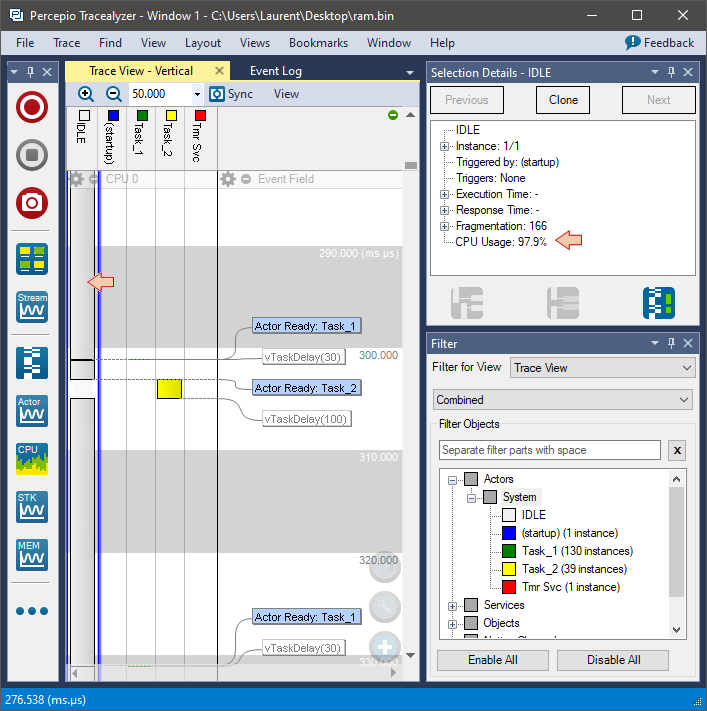Screen dimensions: 707x711
Task: Open Feedback speech bubble
Action: (x=659, y=43)
